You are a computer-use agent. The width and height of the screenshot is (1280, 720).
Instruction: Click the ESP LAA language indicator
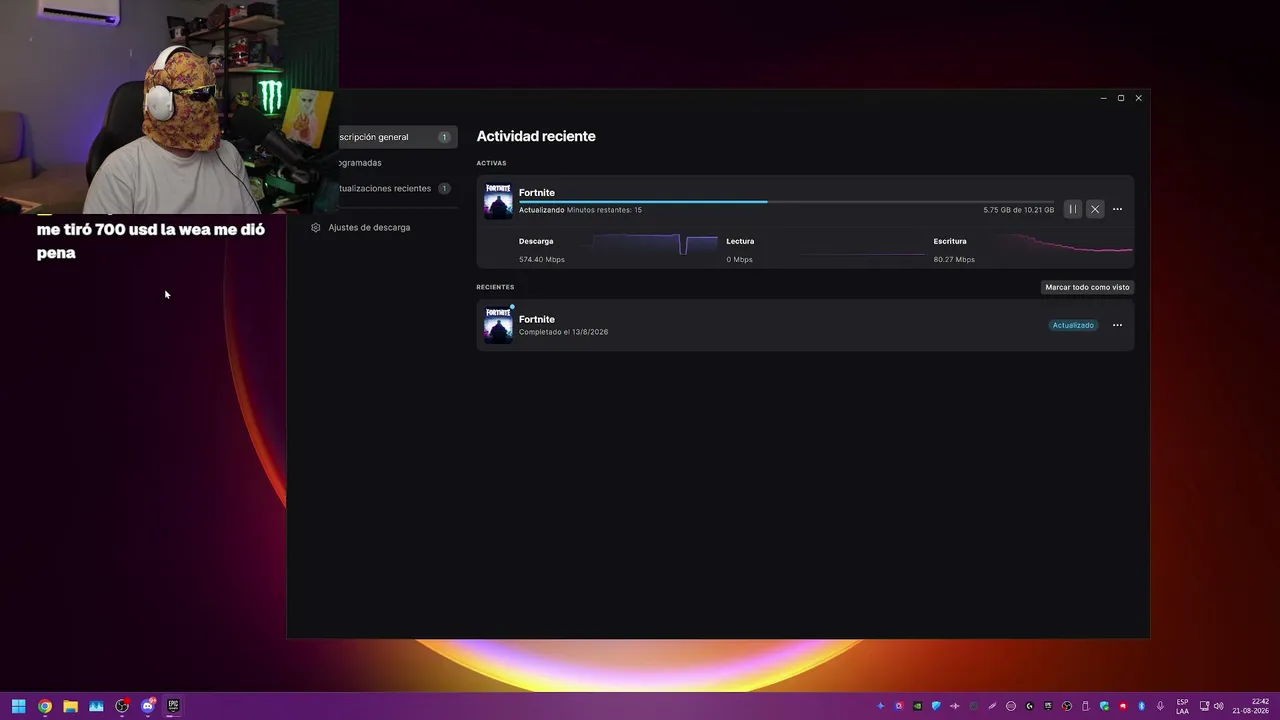(x=1182, y=706)
